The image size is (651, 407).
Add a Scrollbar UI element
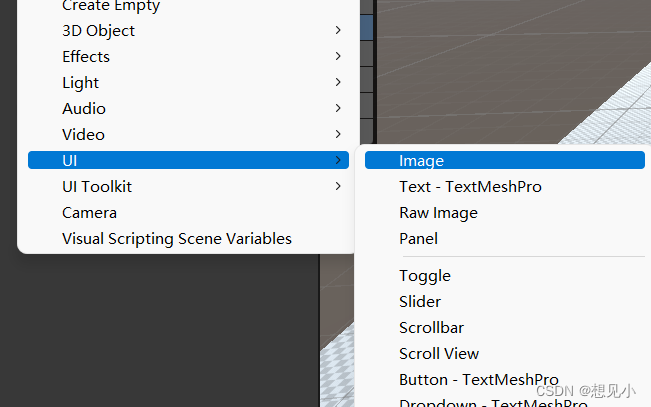pyautogui.click(x=504, y=328)
